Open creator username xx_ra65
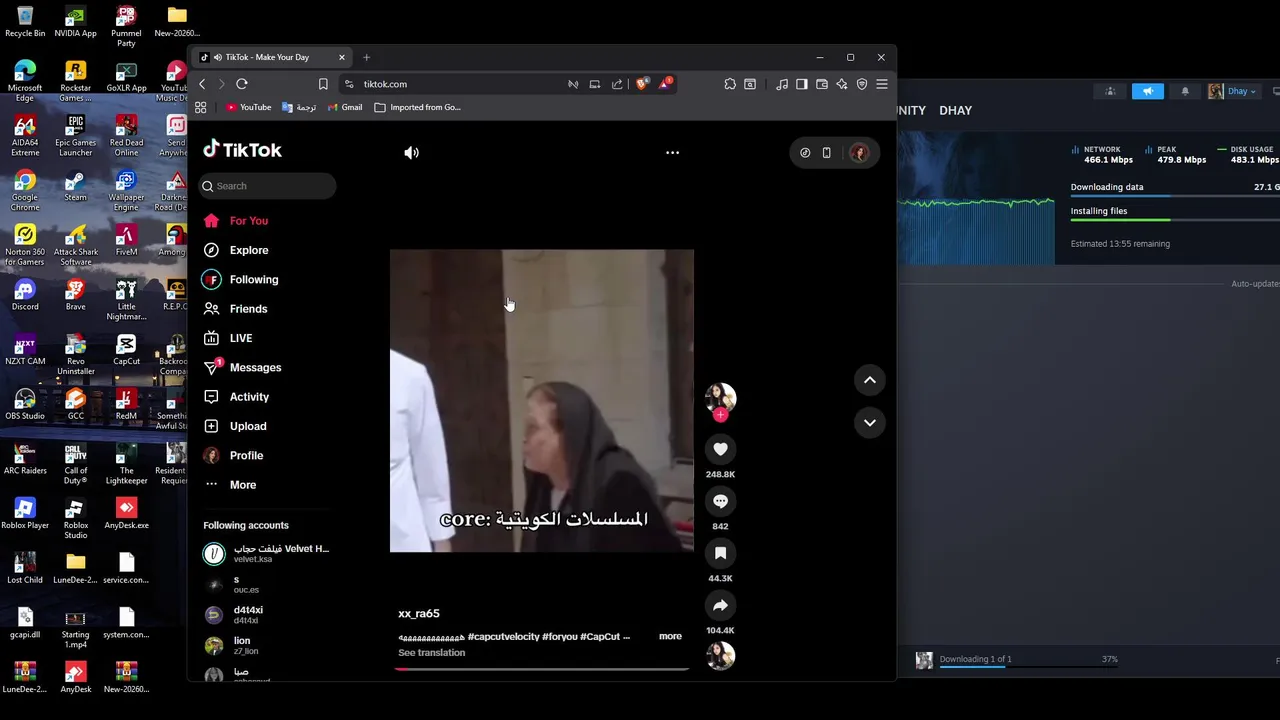The image size is (1280, 720). (419, 613)
